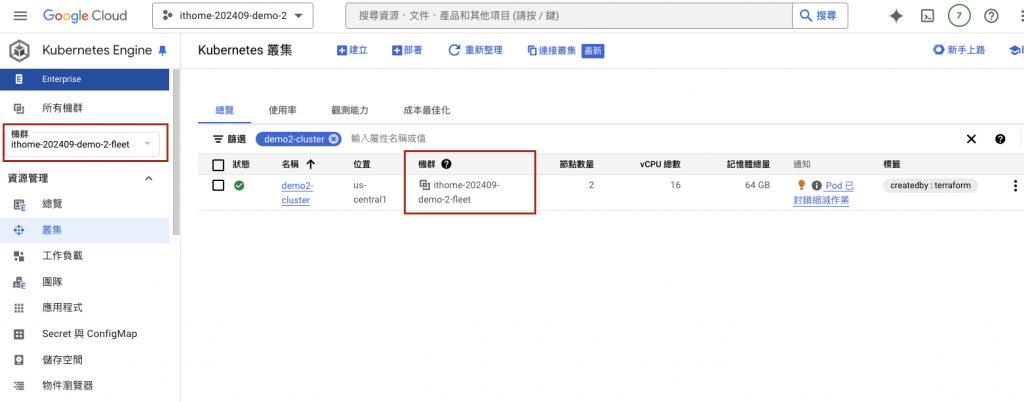Open 應用程式 in the sidebar
The height and width of the screenshot is (402, 1024).
pyautogui.click(x=84, y=307)
